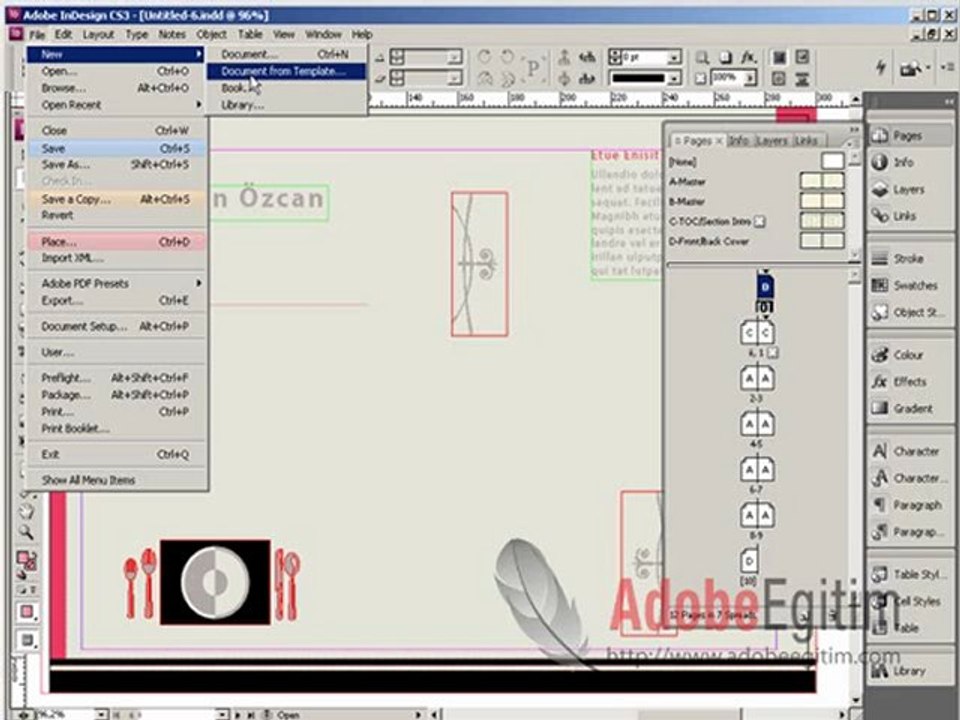Click the fx effects icon in control bar

pos(748,57)
